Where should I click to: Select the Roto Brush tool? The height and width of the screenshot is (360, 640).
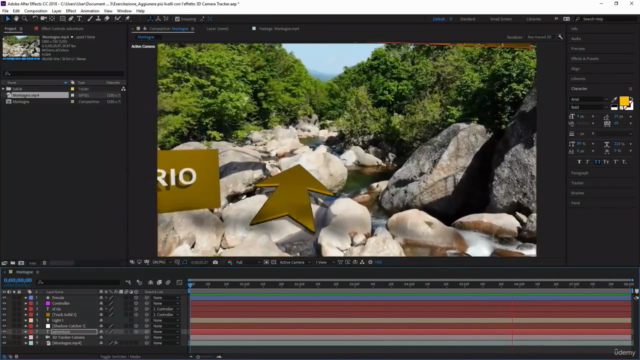click(118, 19)
